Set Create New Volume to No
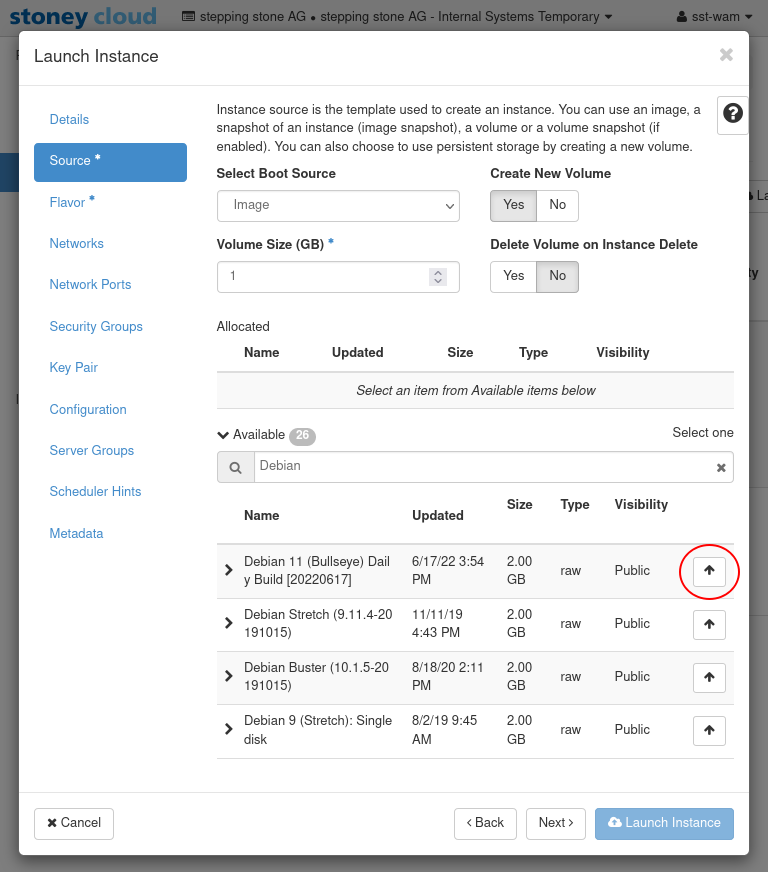768x872 pixels. click(557, 205)
